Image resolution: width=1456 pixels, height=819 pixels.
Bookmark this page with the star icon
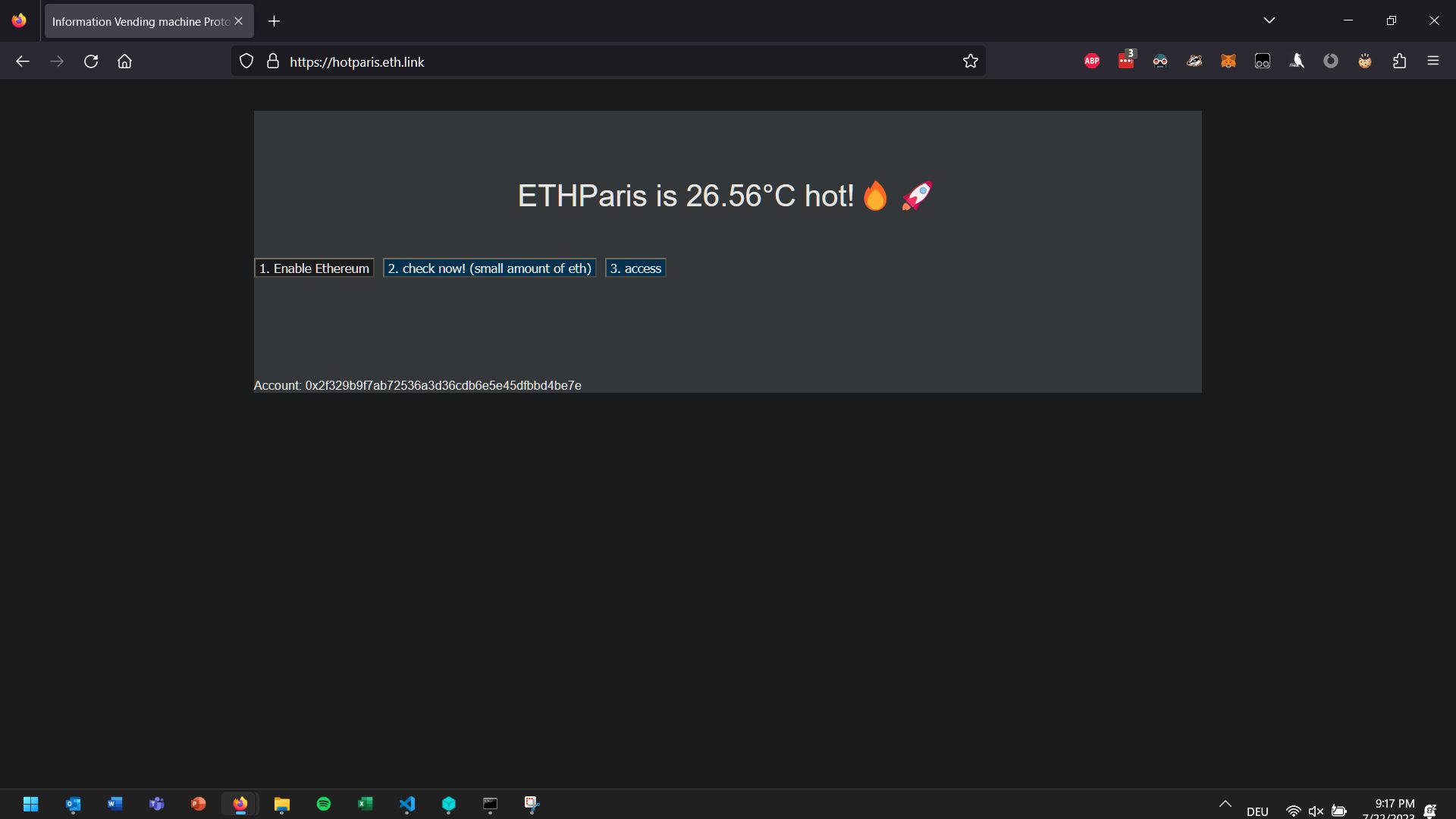971,61
